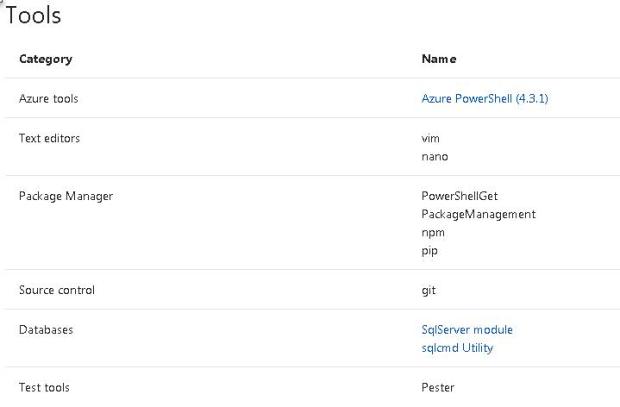Click the Pester test tool entry
Screen dimensions: 620x407
pyautogui.click(x=438, y=387)
